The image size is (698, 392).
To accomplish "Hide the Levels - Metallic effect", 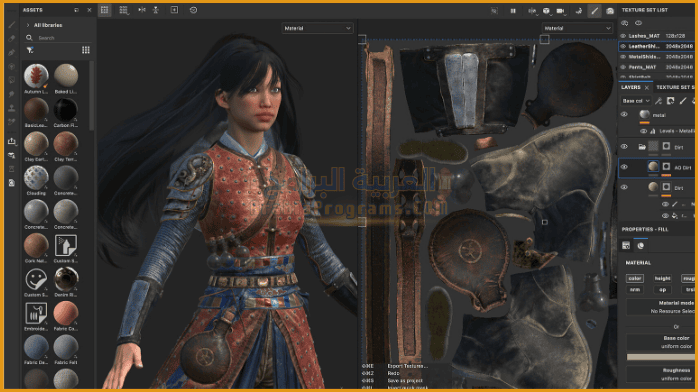I will tap(643, 131).
